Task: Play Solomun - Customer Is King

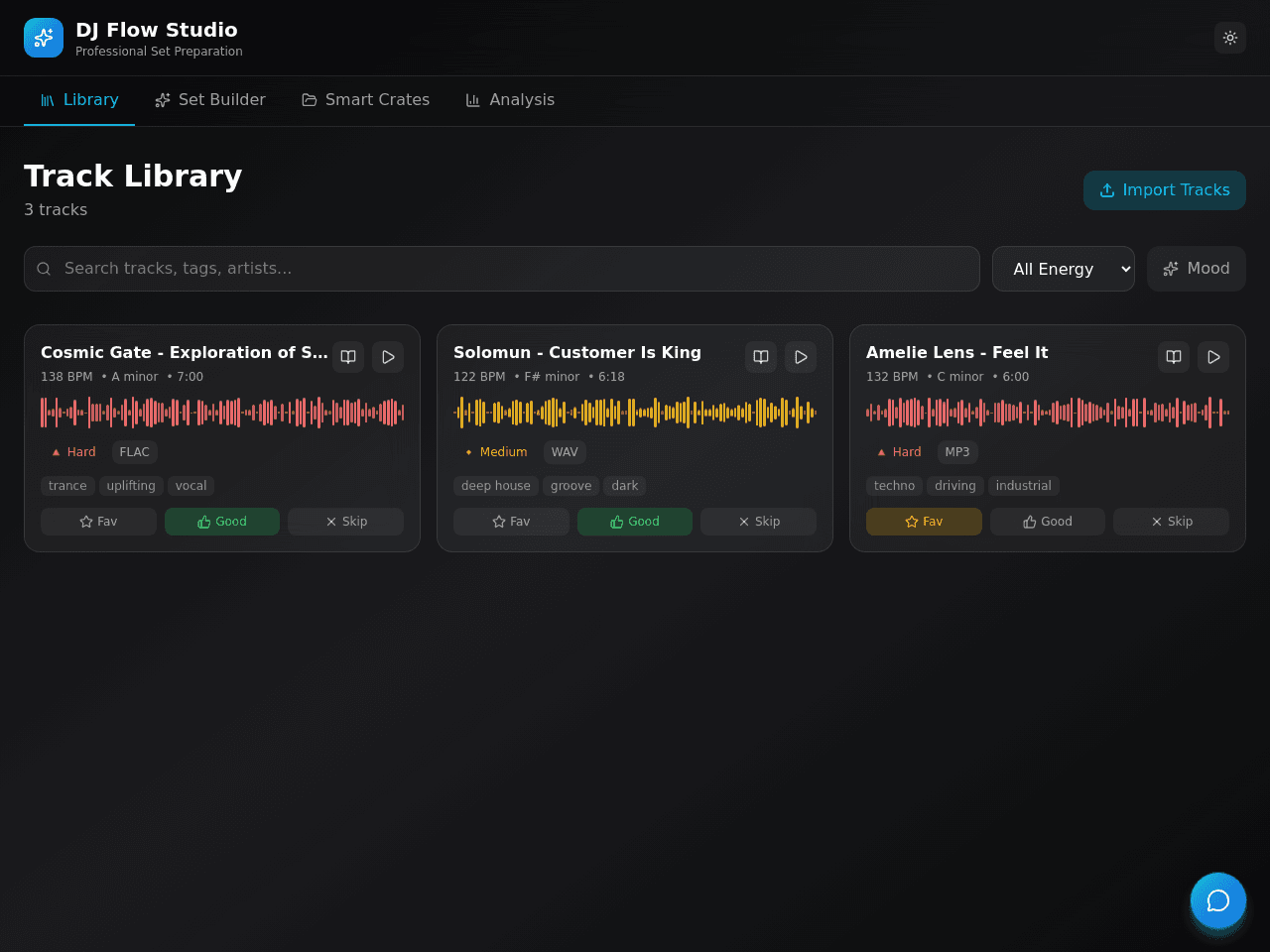Action: coord(801,357)
